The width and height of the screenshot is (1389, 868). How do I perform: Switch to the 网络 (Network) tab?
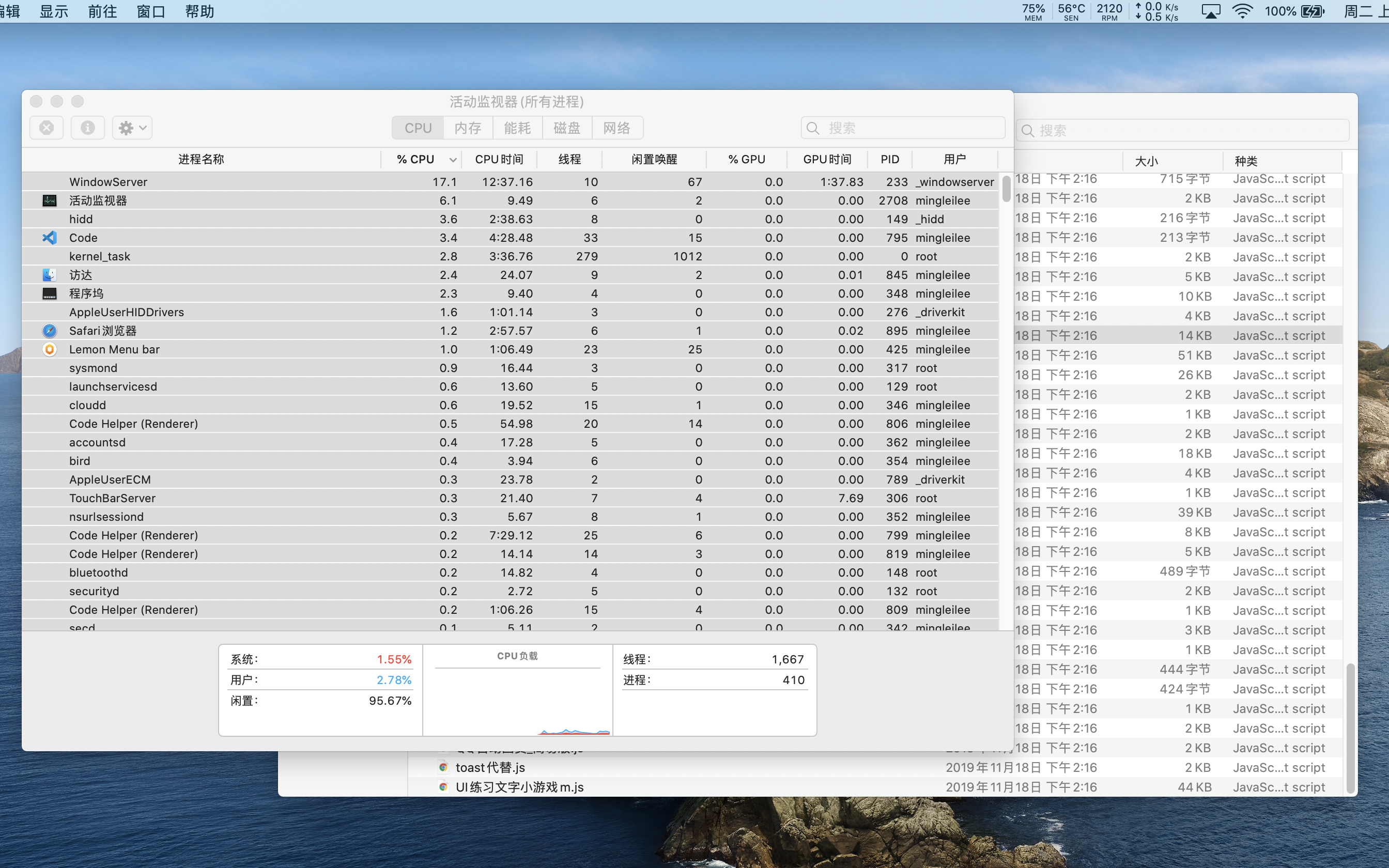[x=616, y=128]
